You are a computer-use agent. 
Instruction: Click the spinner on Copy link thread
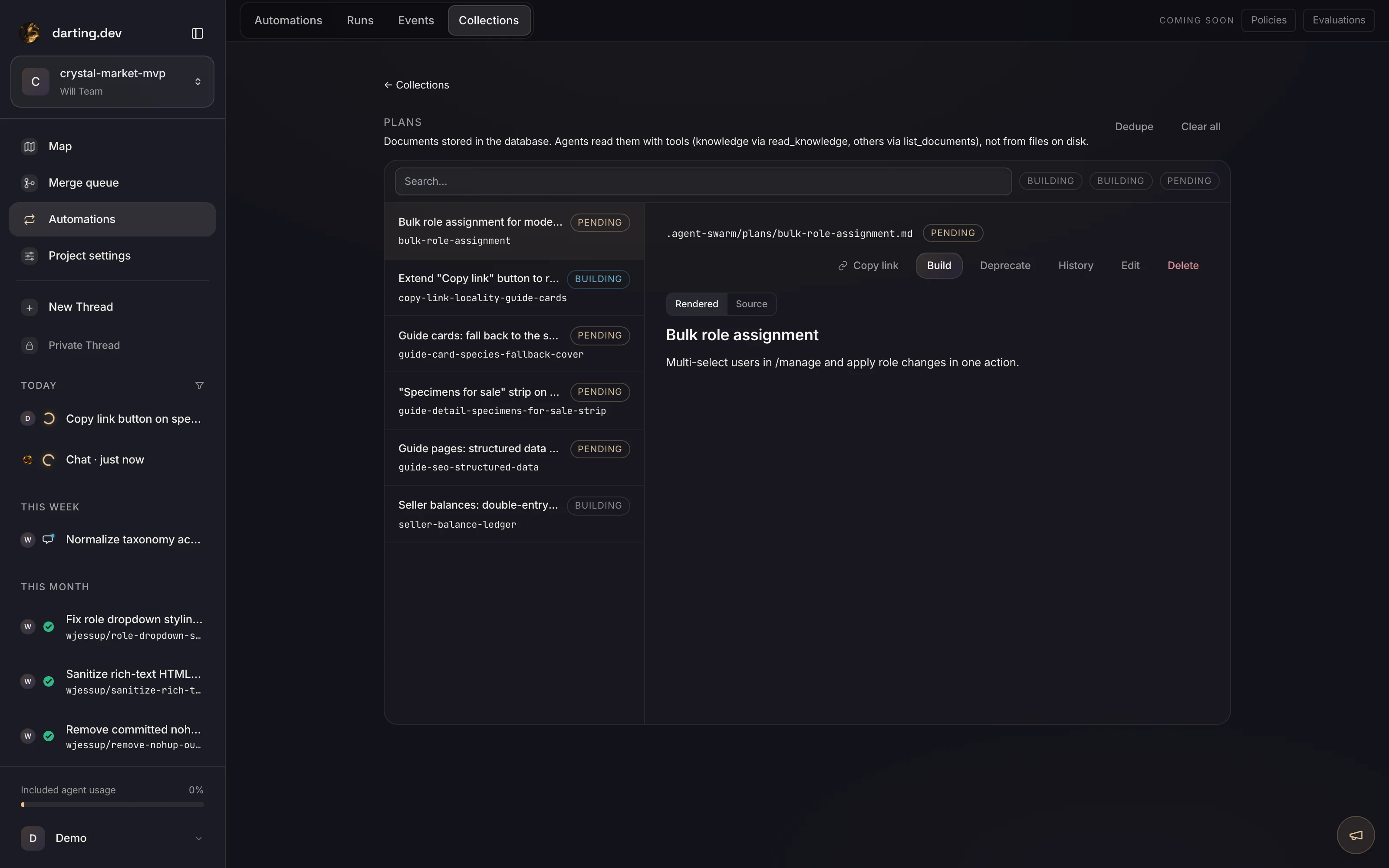point(49,418)
